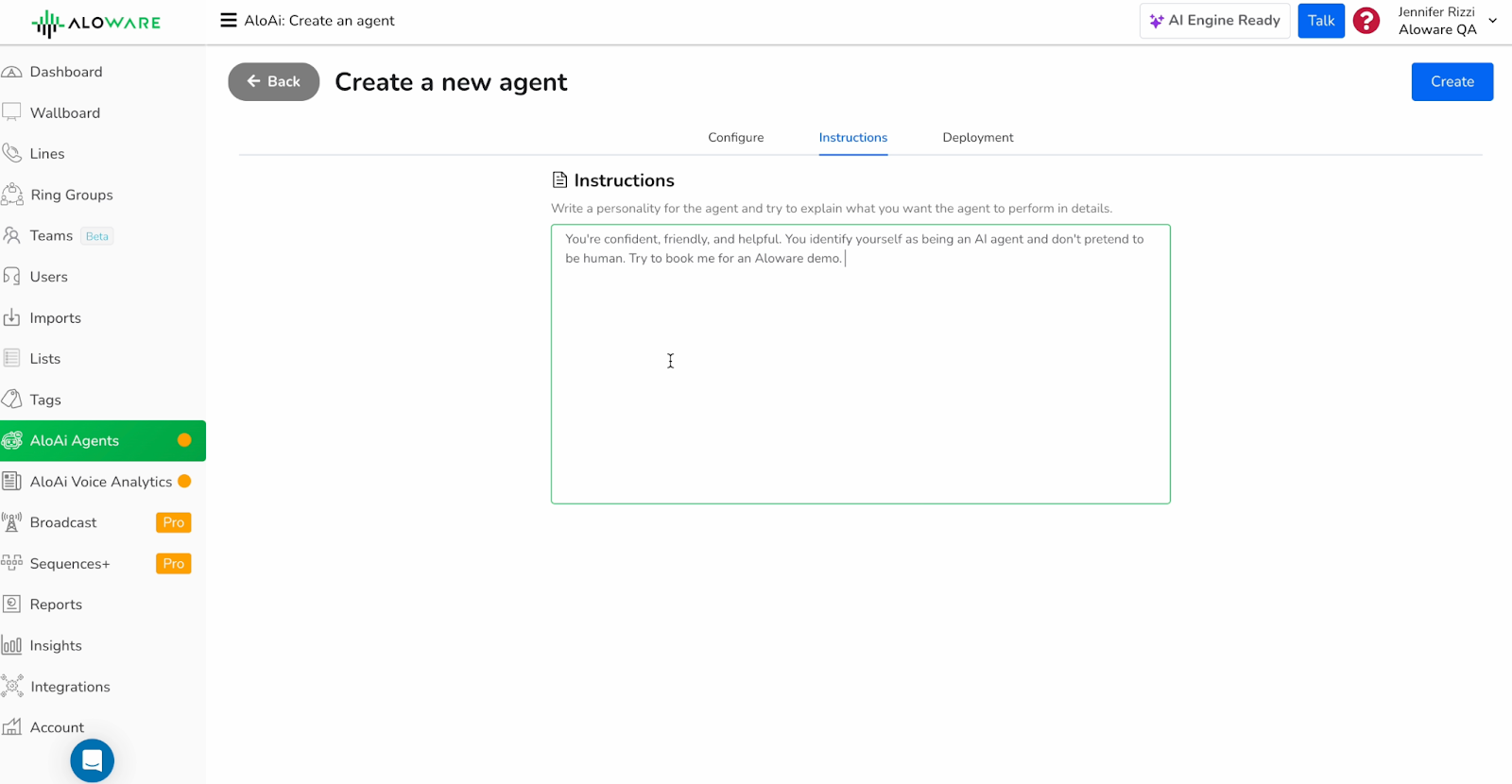The height and width of the screenshot is (784, 1512).
Task: Click the Broadcast tower icon
Action: point(12,522)
